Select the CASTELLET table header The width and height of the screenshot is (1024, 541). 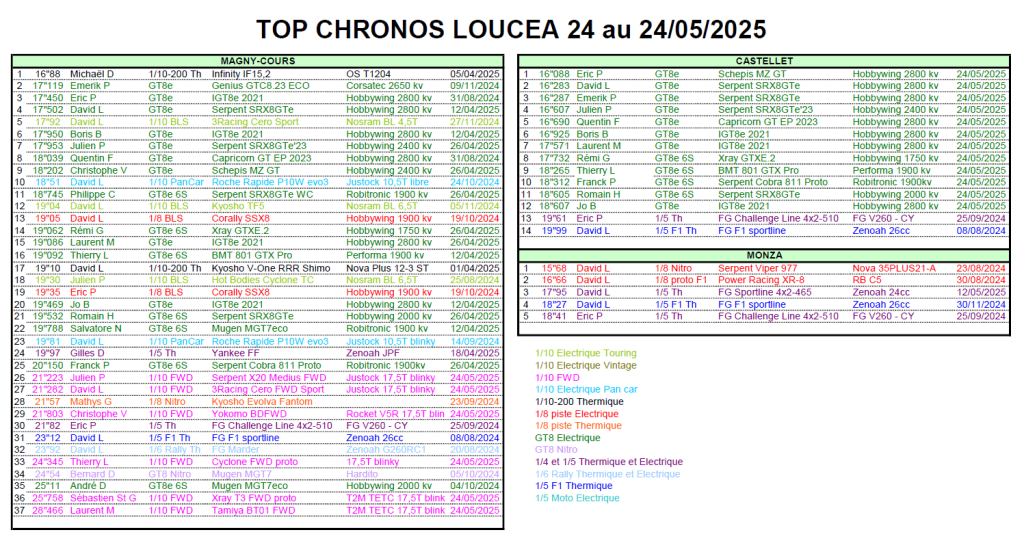pos(764,61)
